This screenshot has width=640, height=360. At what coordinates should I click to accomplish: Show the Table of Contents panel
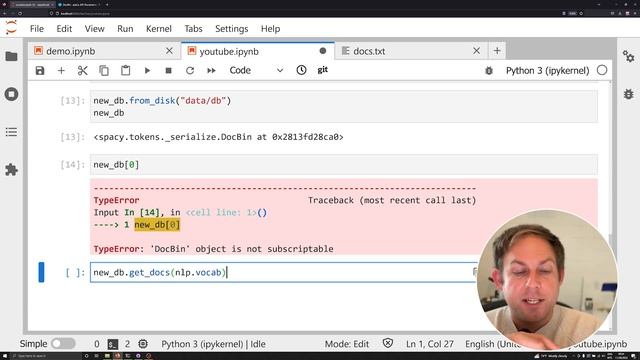[x=11, y=132]
